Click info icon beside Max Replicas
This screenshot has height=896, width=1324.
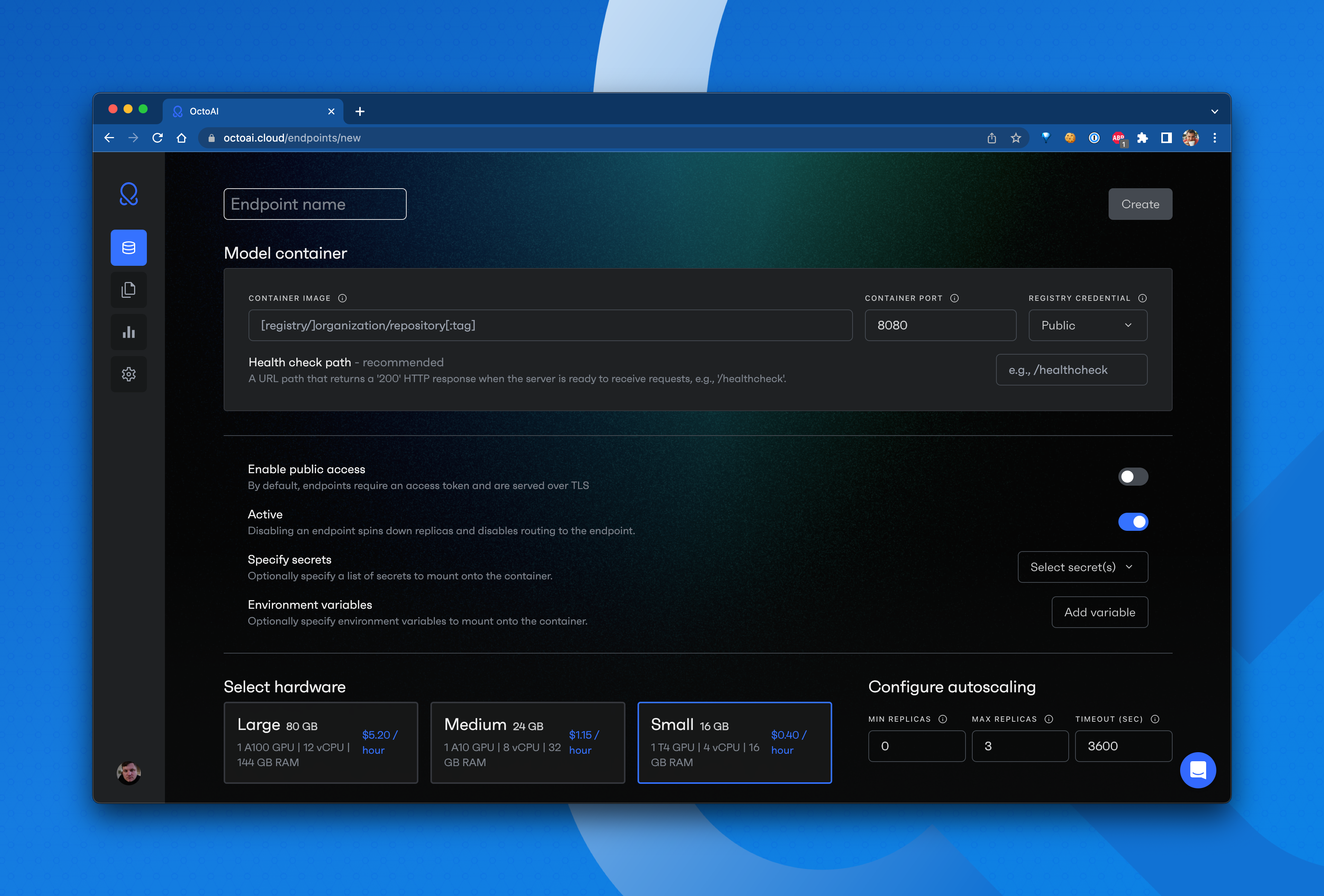pyautogui.click(x=1049, y=719)
